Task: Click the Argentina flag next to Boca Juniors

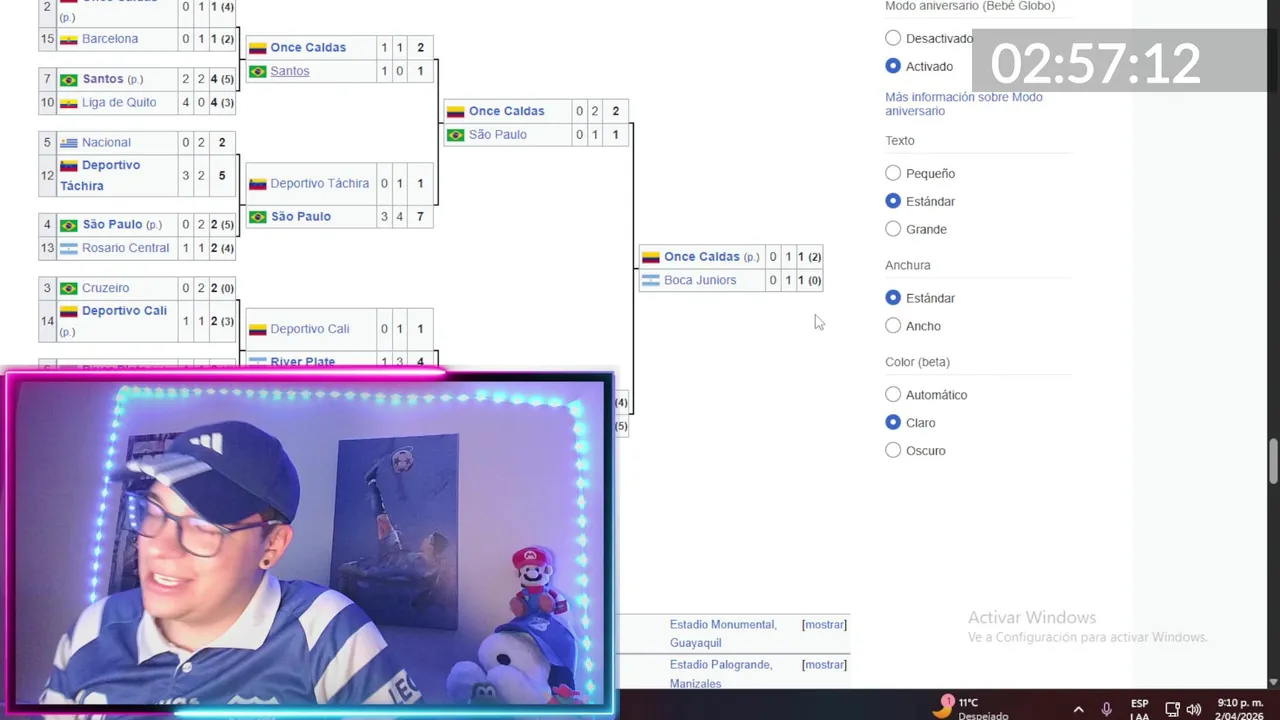Action: [650, 281]
